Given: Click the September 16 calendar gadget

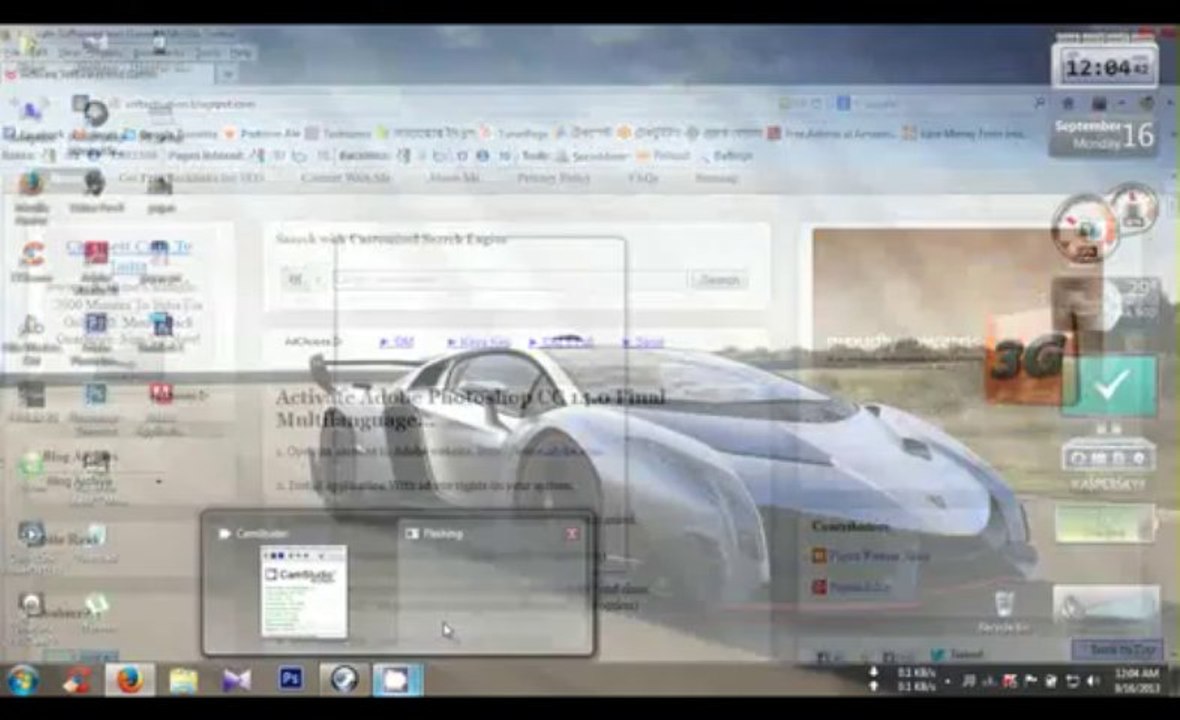Looking at the screenshot, I should (1105, 135).
